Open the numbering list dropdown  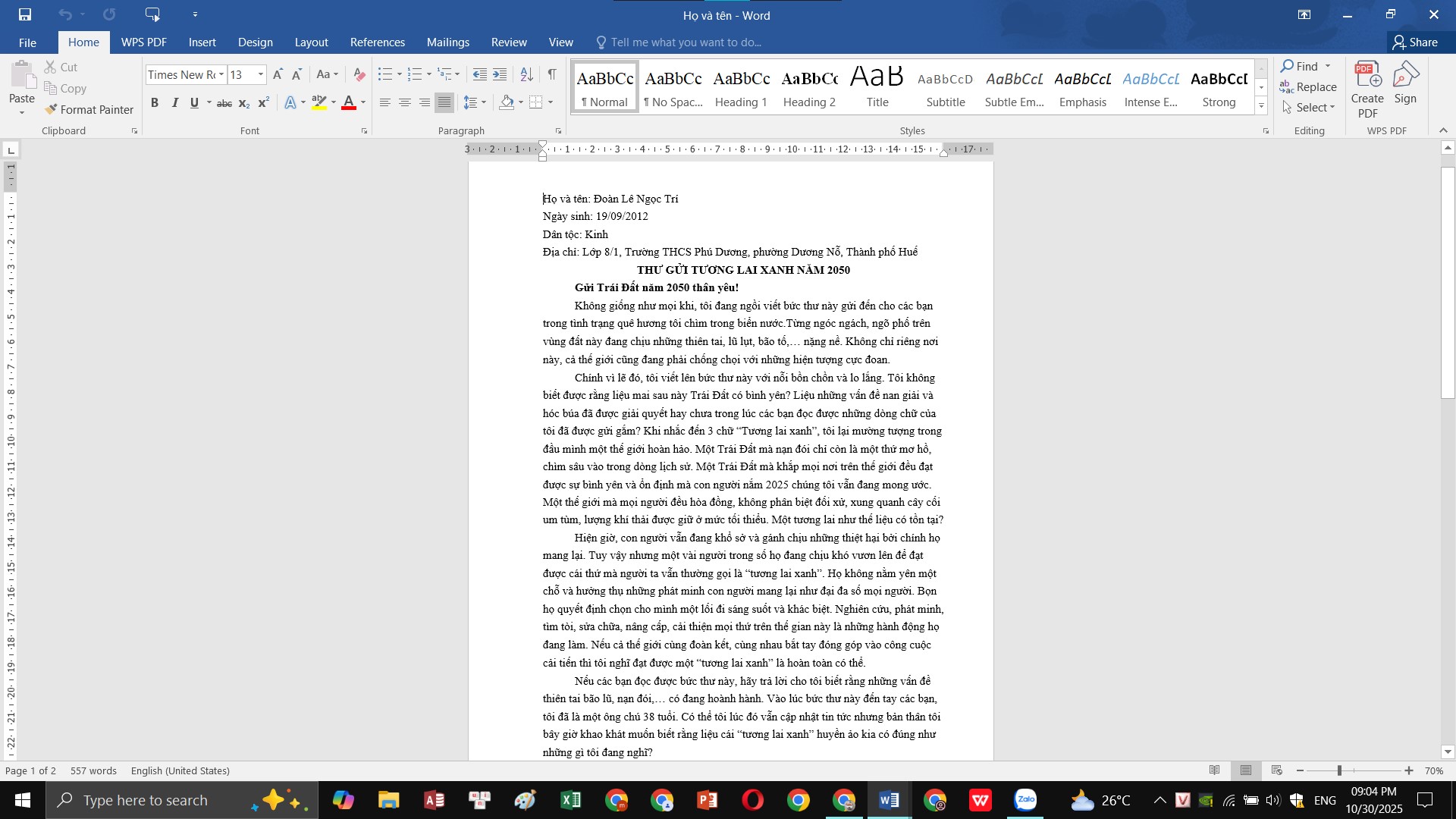(x=429, y=74)
